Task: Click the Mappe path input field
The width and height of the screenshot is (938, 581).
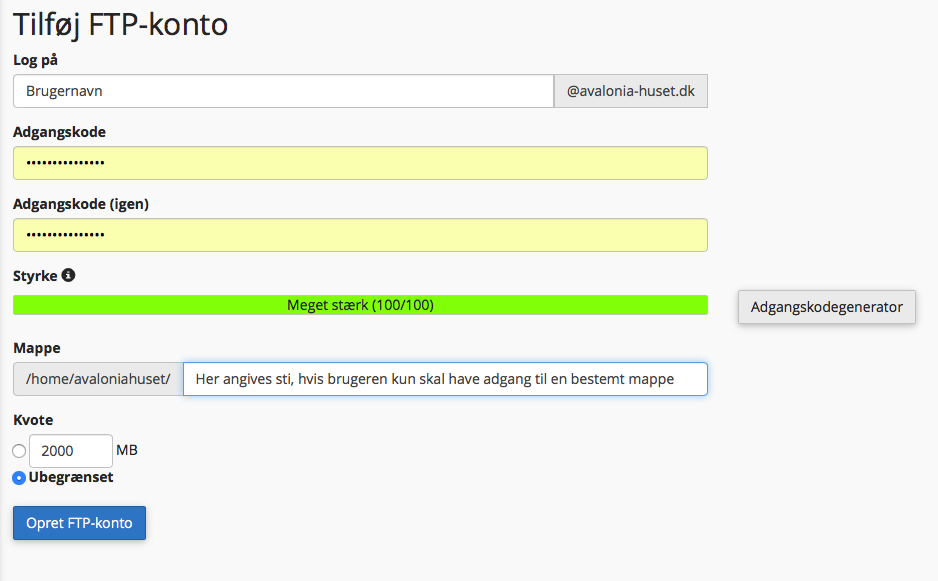Action: click(x=445, y=379)
